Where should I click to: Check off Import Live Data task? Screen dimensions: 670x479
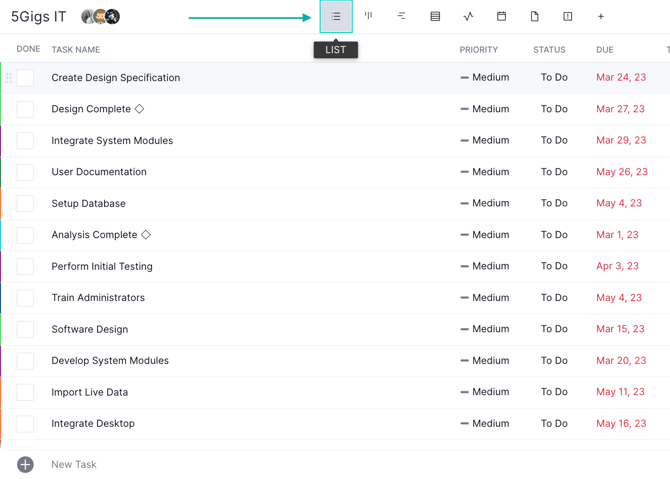25,392
